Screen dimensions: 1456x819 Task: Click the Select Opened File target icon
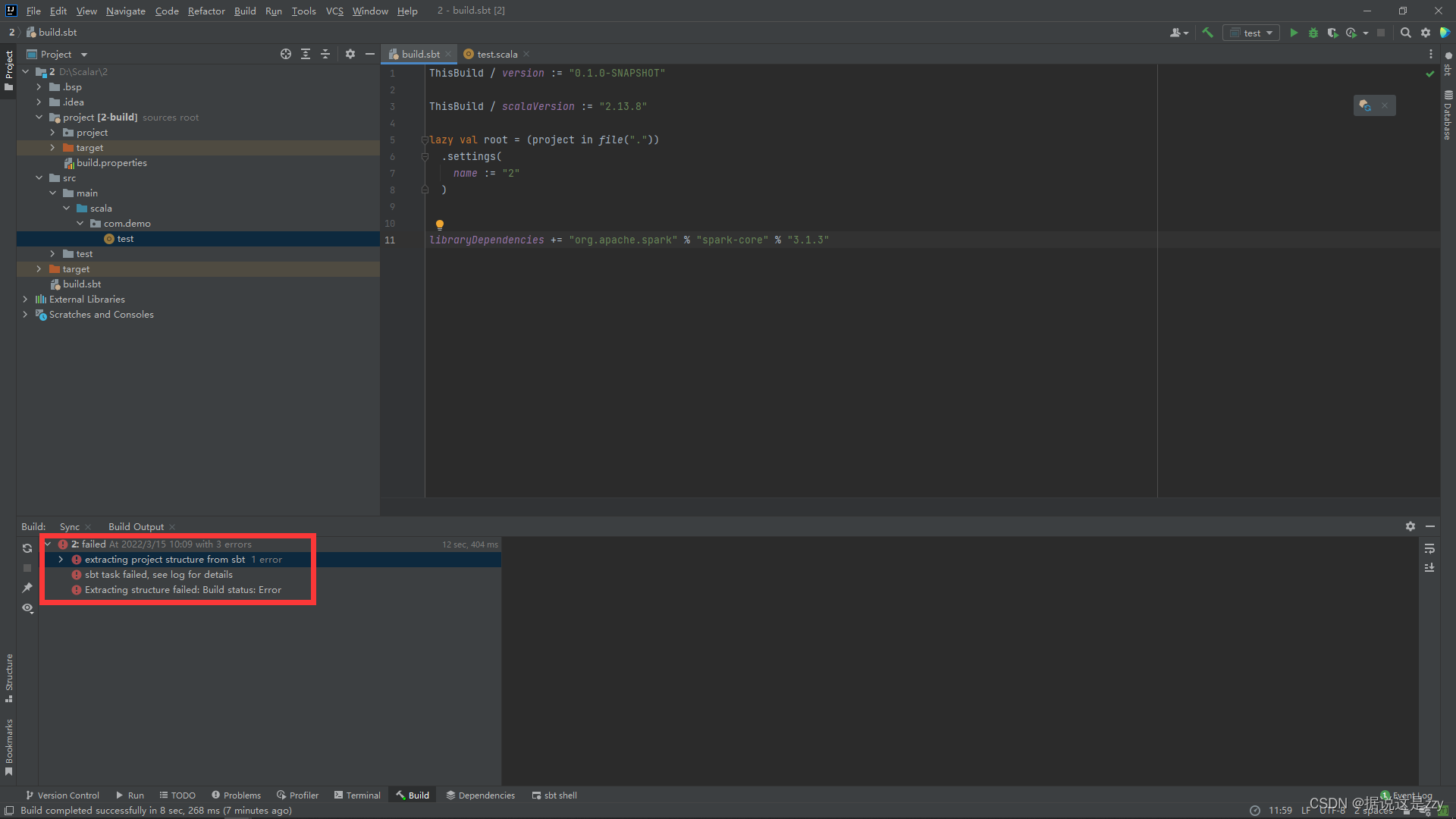(x=286, y=54)
